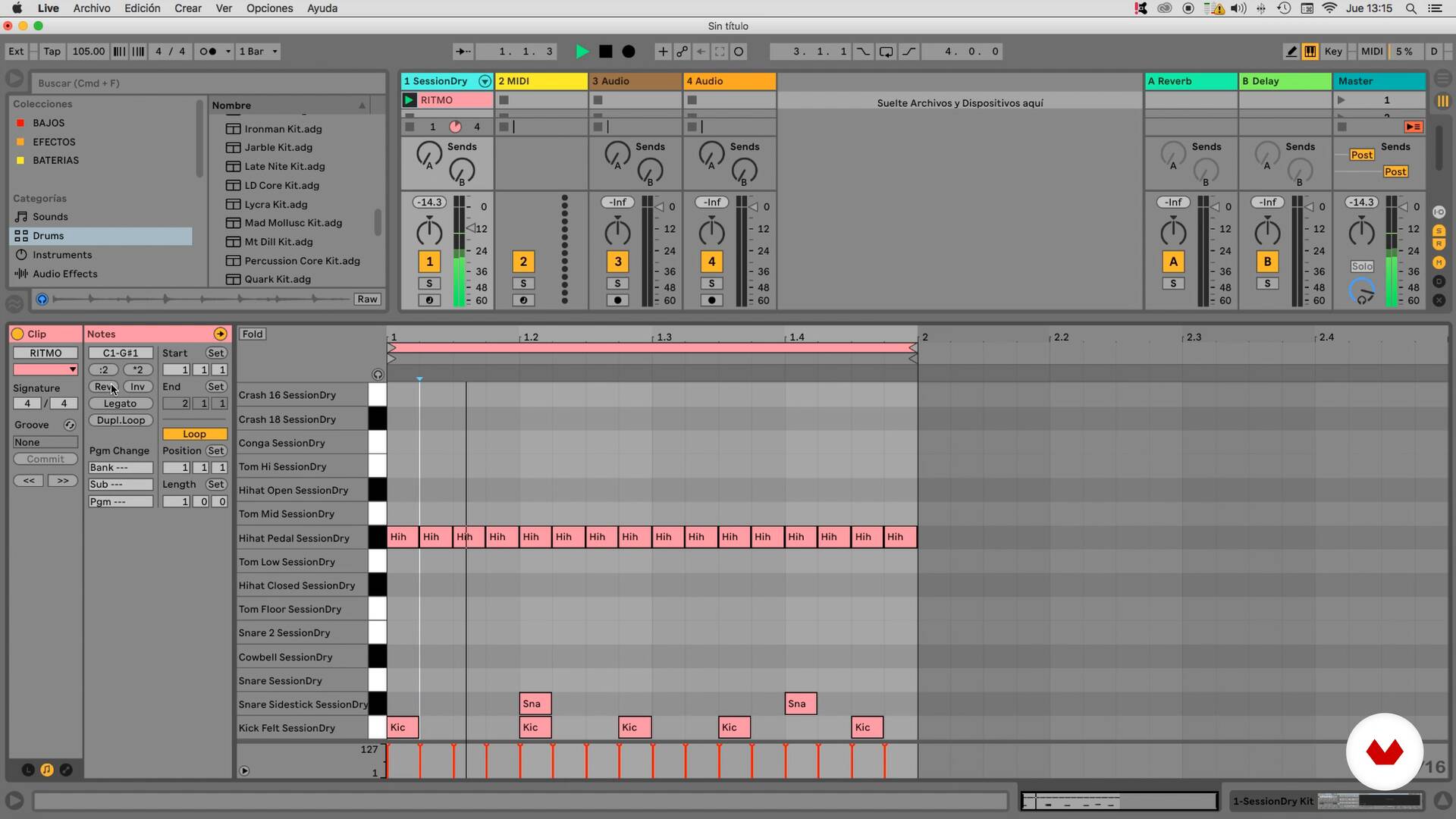Toggle the MIDI editor preview headphone icon

(378, 375)
